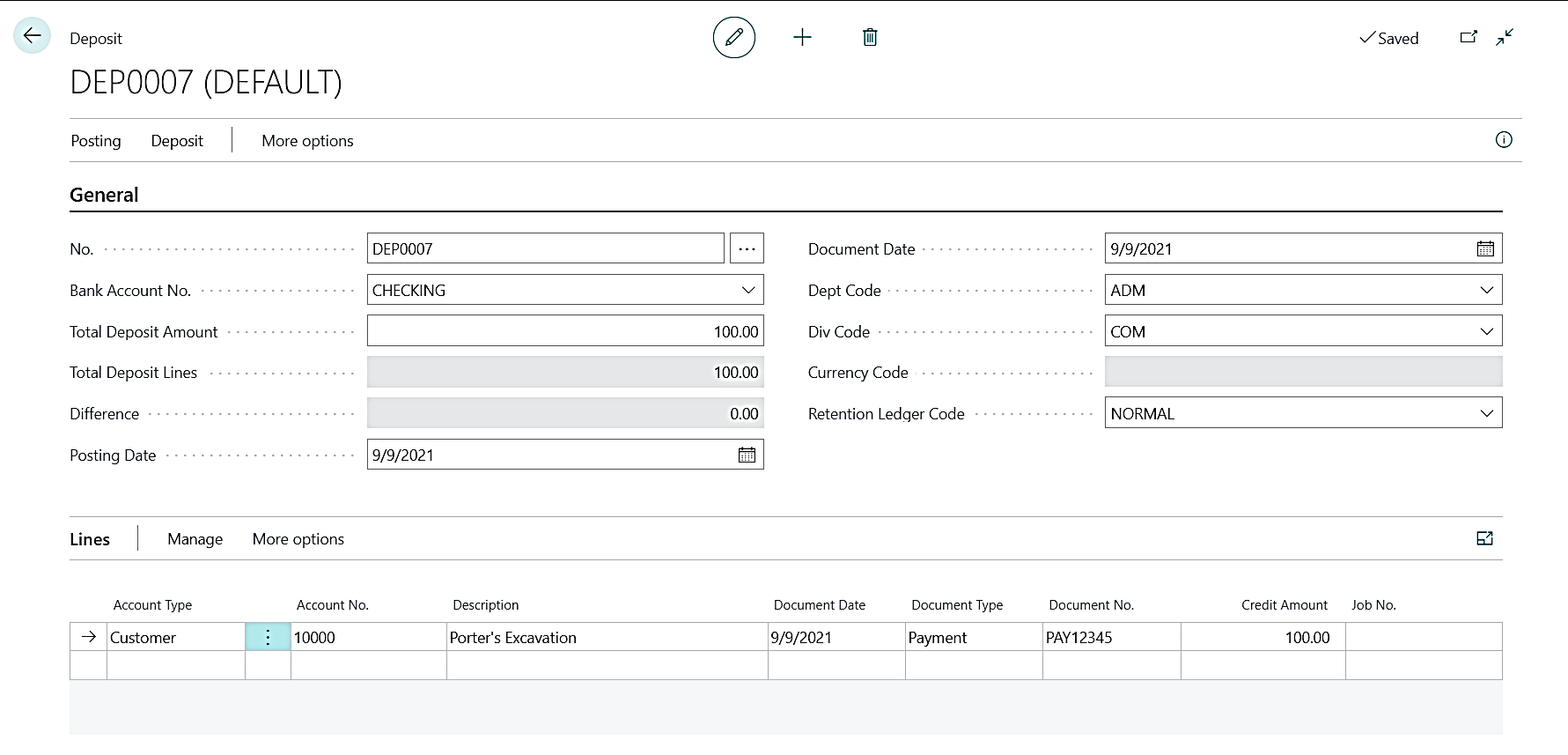The image size is (1568, 755).
Task: Click the plus icon to create new deposit
Action: 802,37
